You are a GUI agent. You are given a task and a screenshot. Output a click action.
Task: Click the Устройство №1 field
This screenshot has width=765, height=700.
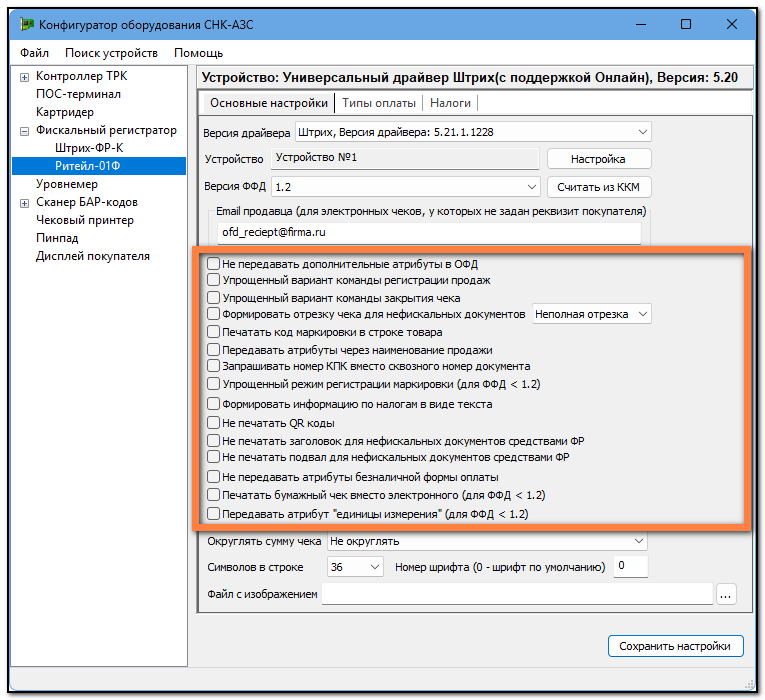404,158
